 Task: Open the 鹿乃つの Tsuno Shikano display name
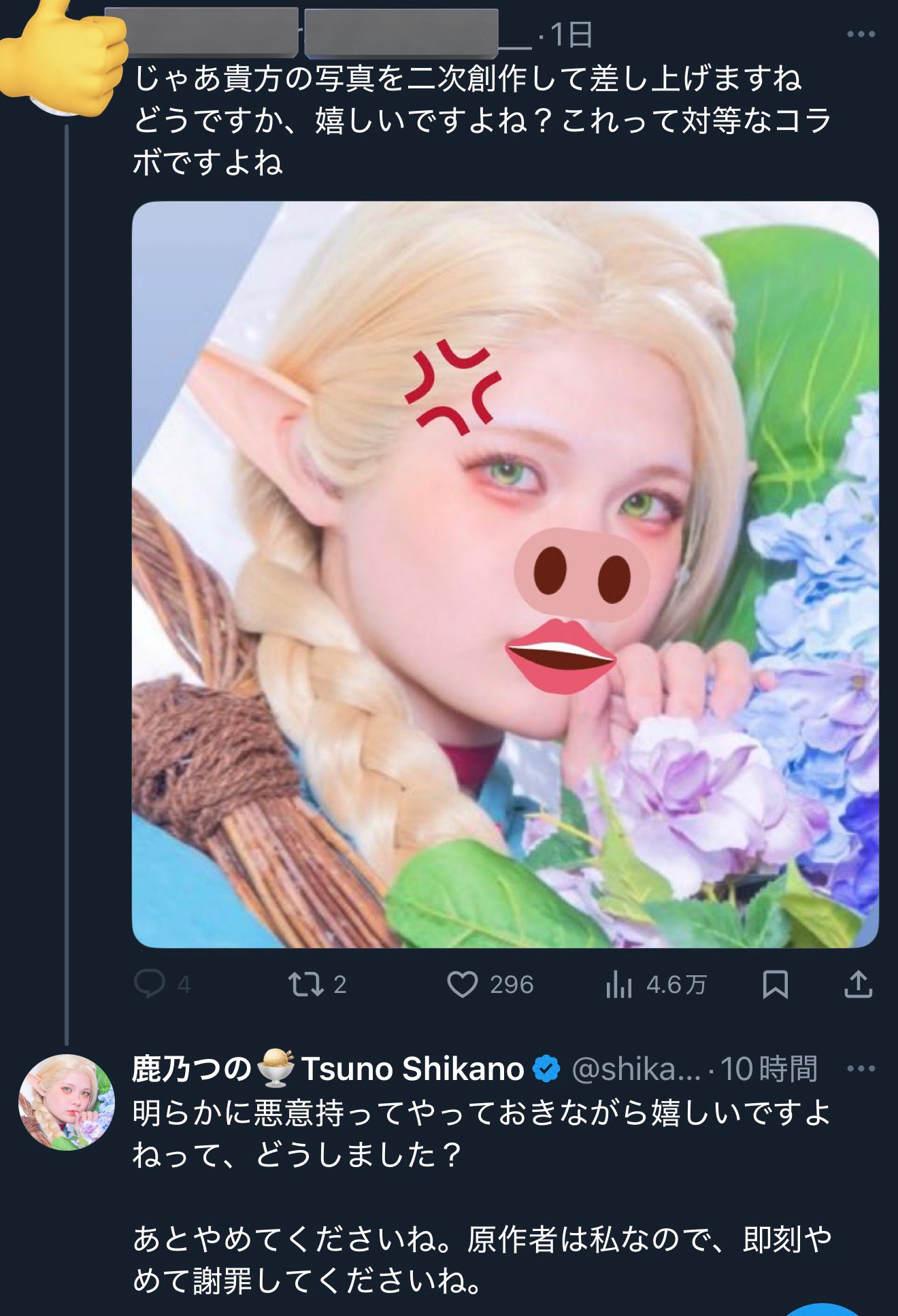[327, 1068]
